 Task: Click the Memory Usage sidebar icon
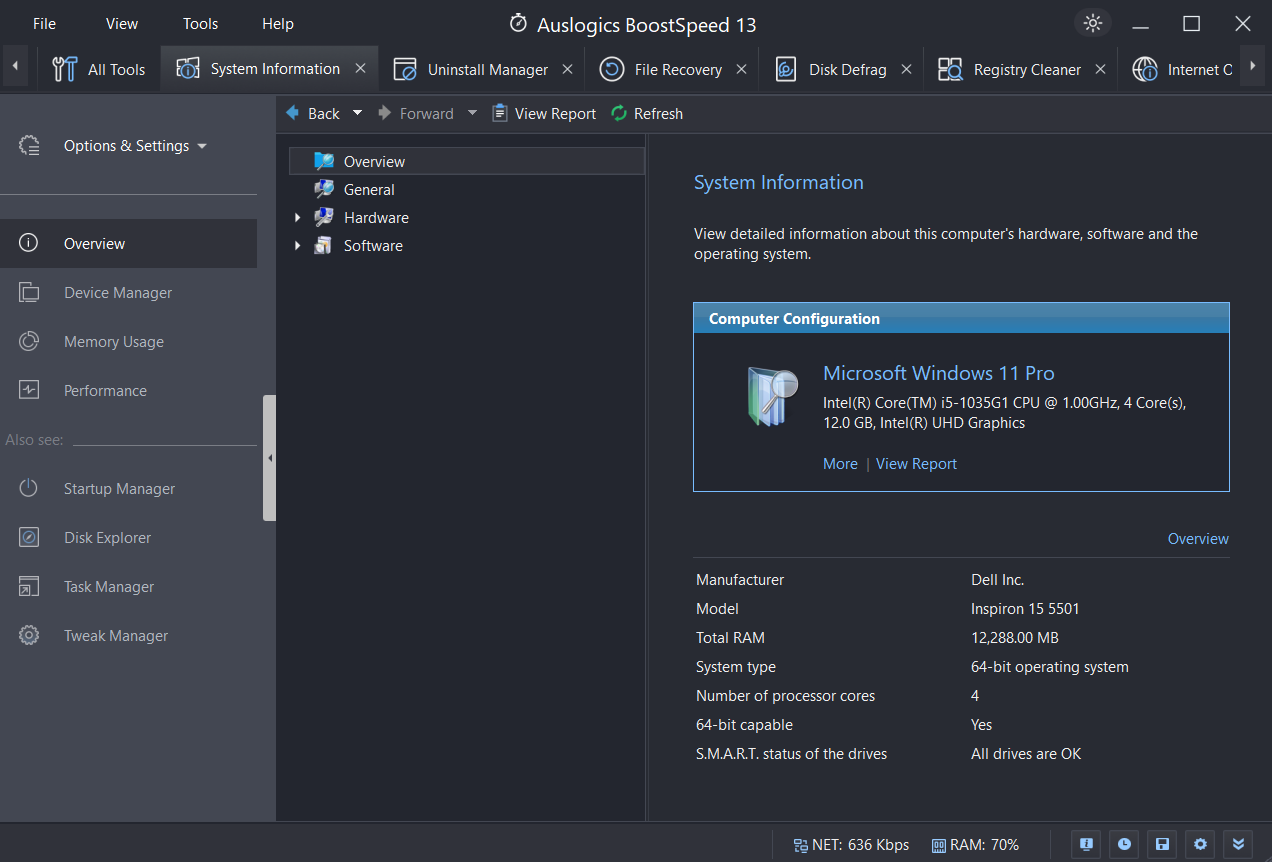pos(29,341)
